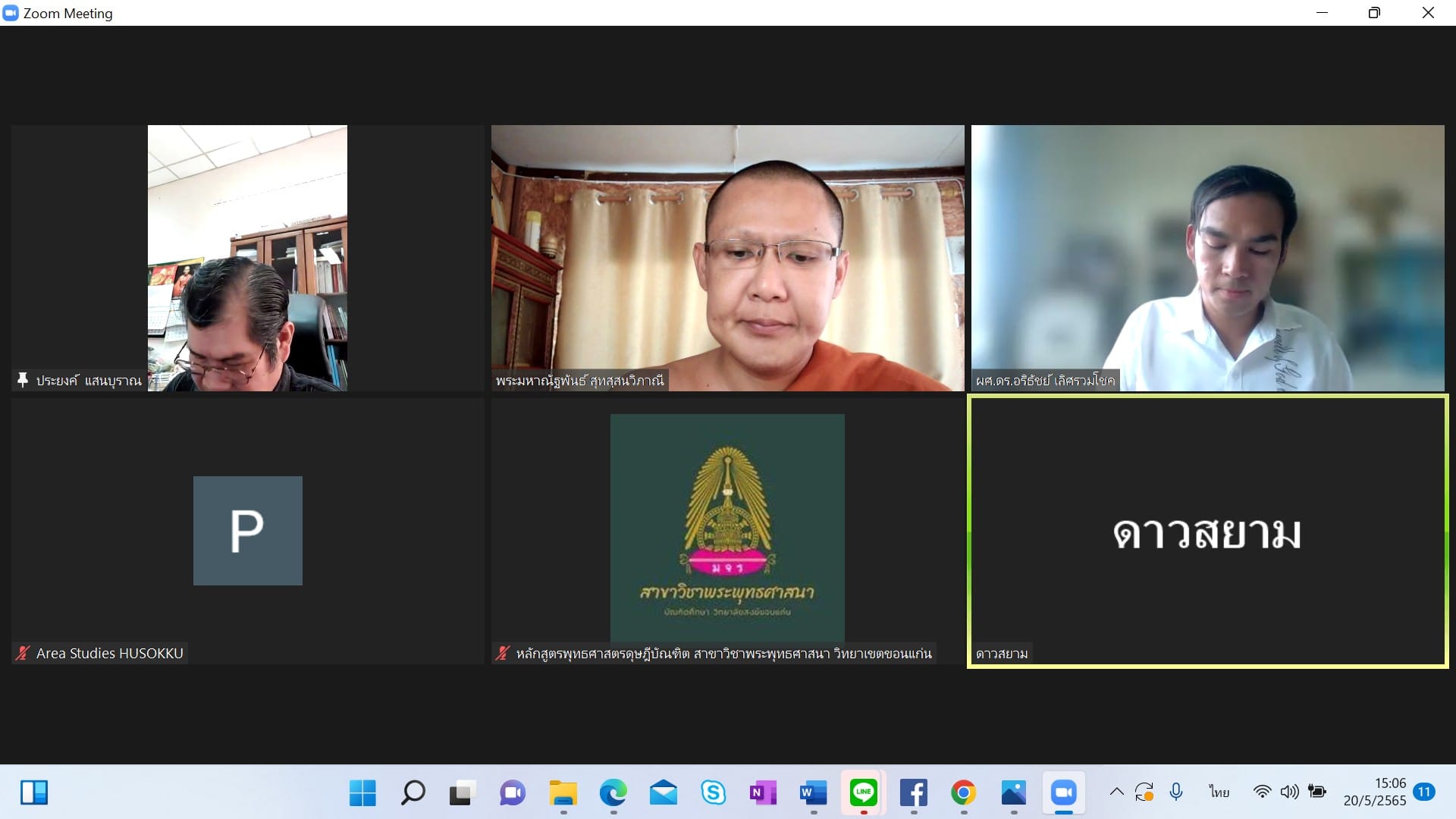Restore down the Zoom Meeting window
The width and height of the screenshot is (1456, 819).
[x=1374, y=13]
